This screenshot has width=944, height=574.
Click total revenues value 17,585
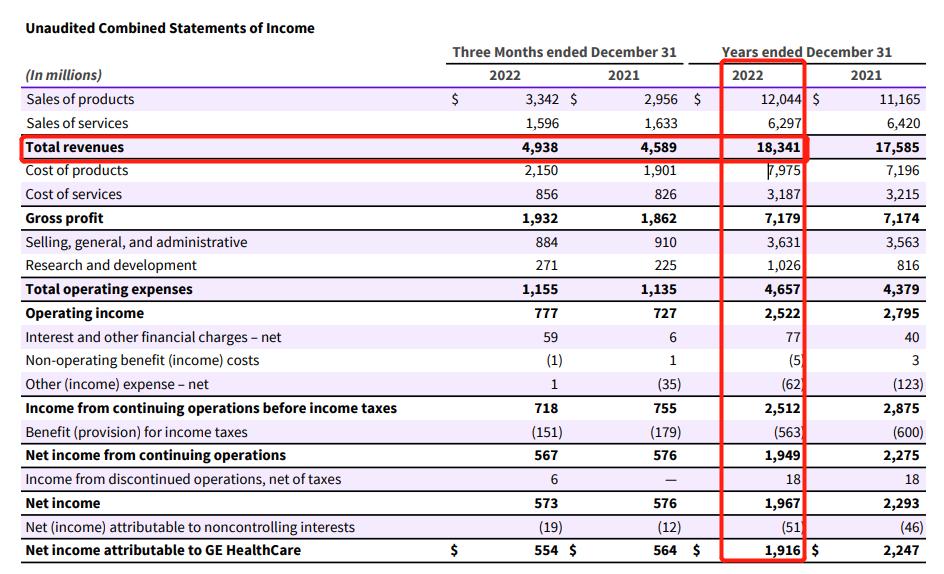[x=898, y=148]
